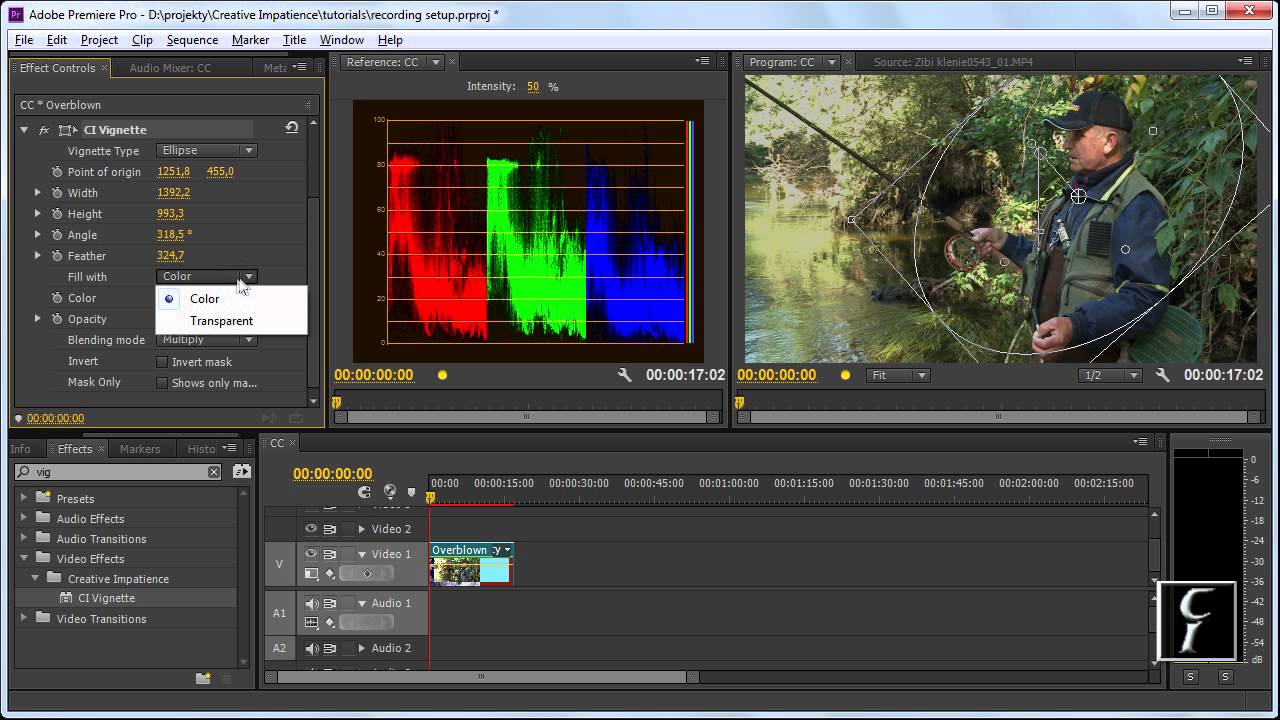Open the Sequence menu
This screenshot has width=1280, height=720.
(x=192, y=40)
